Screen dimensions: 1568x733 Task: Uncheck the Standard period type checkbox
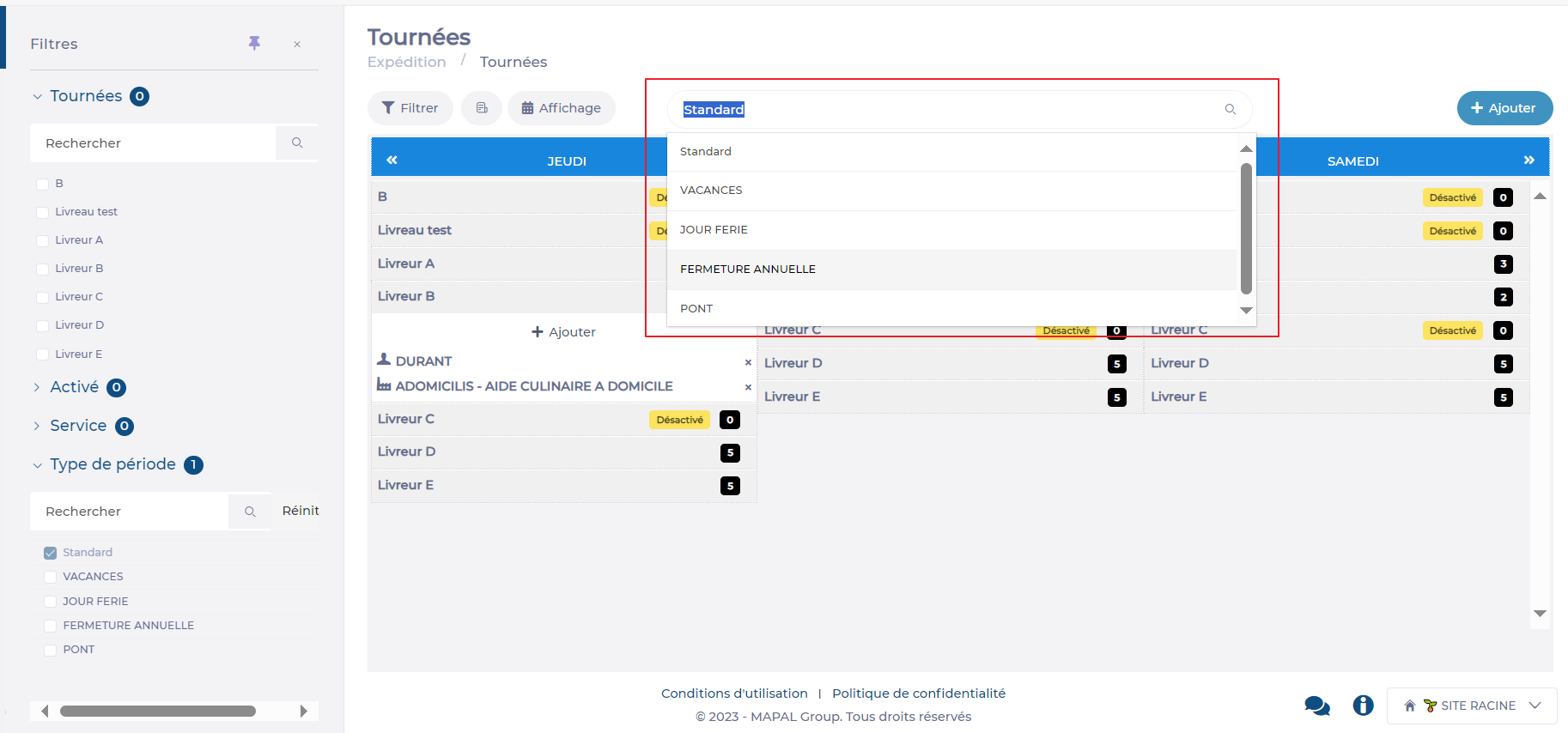point(51,553)
